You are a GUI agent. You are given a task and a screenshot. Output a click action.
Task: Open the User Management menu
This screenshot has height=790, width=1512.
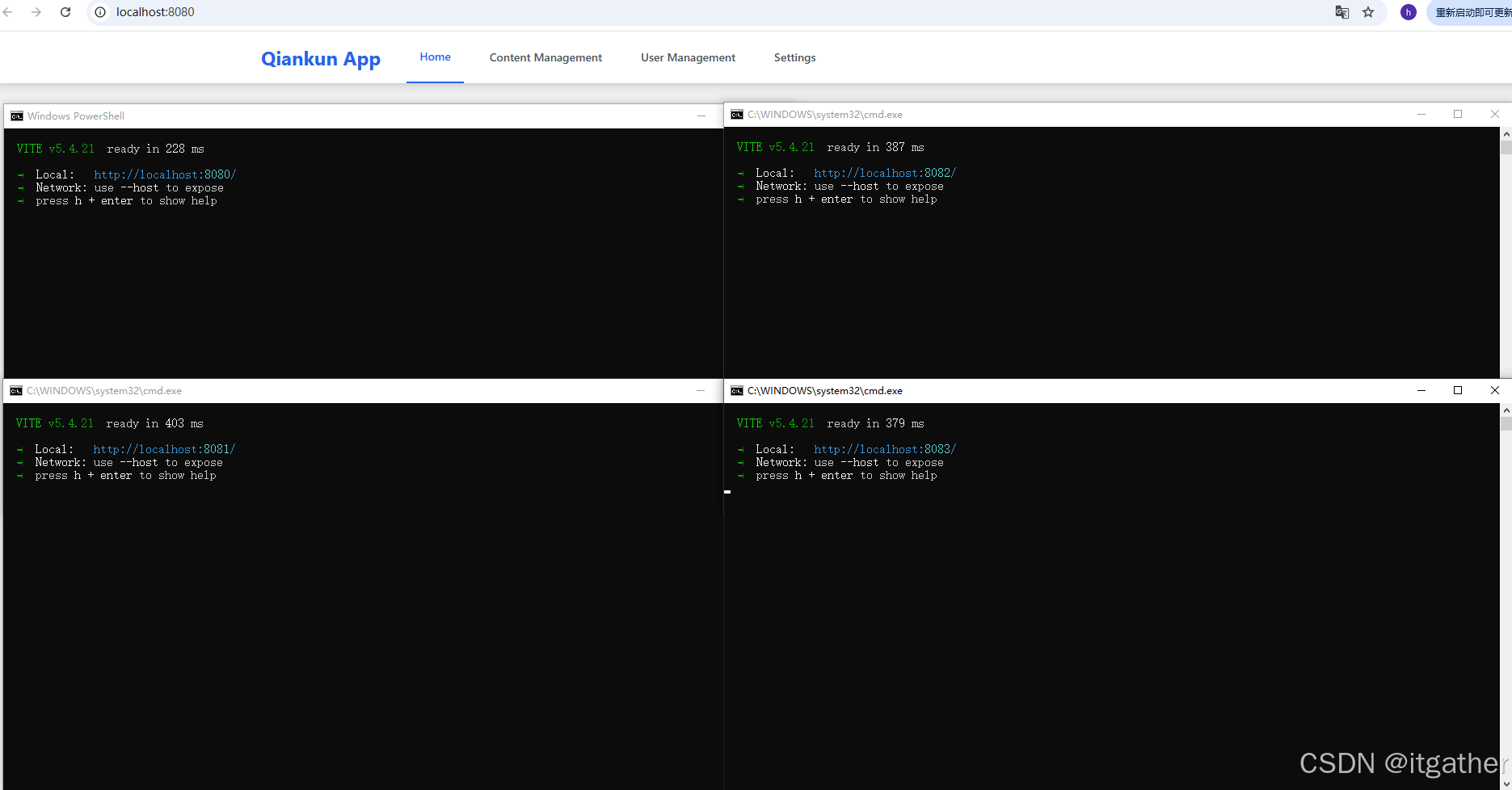click(x=688, y=57)
